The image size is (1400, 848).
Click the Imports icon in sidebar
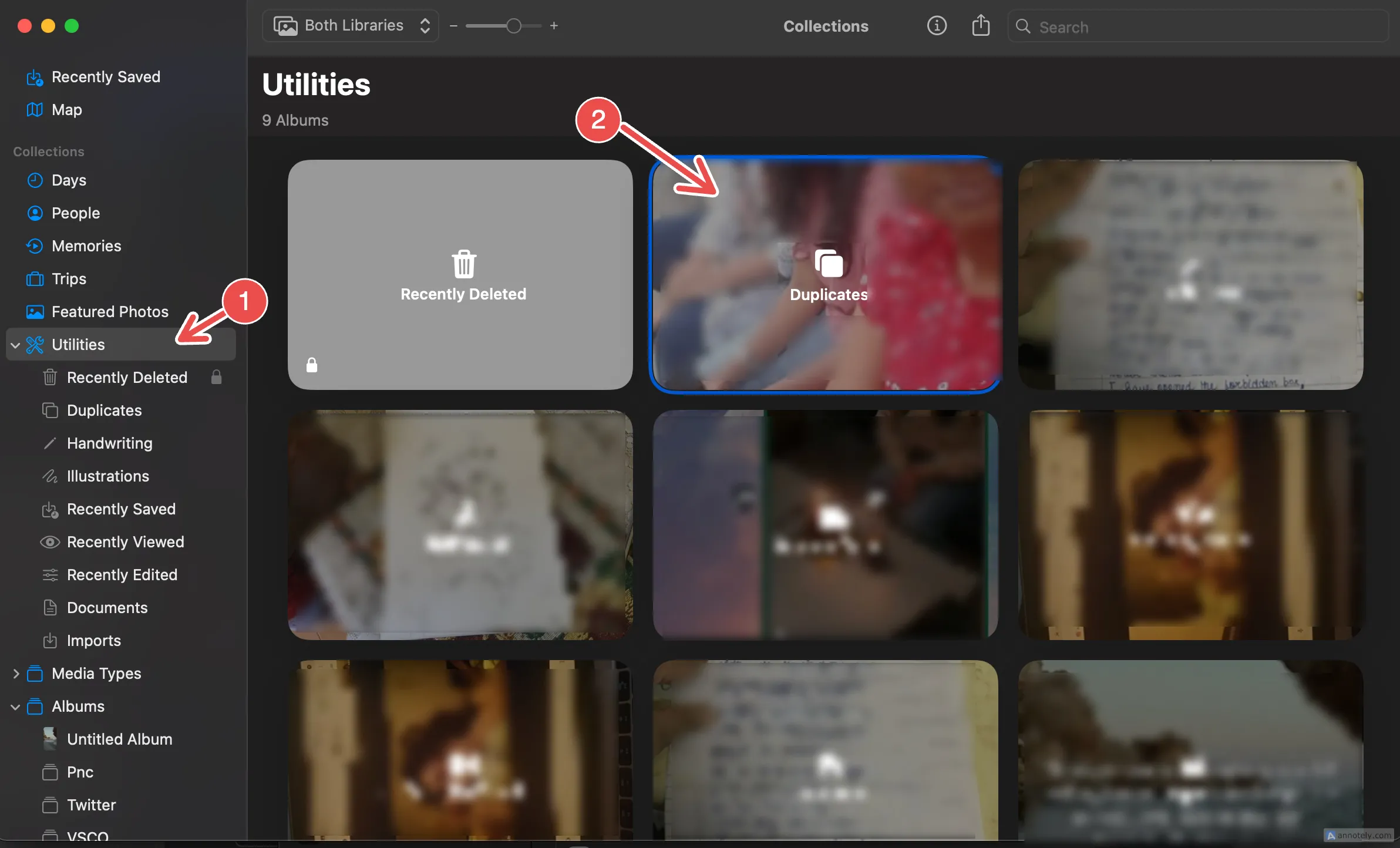pos(50,641)
